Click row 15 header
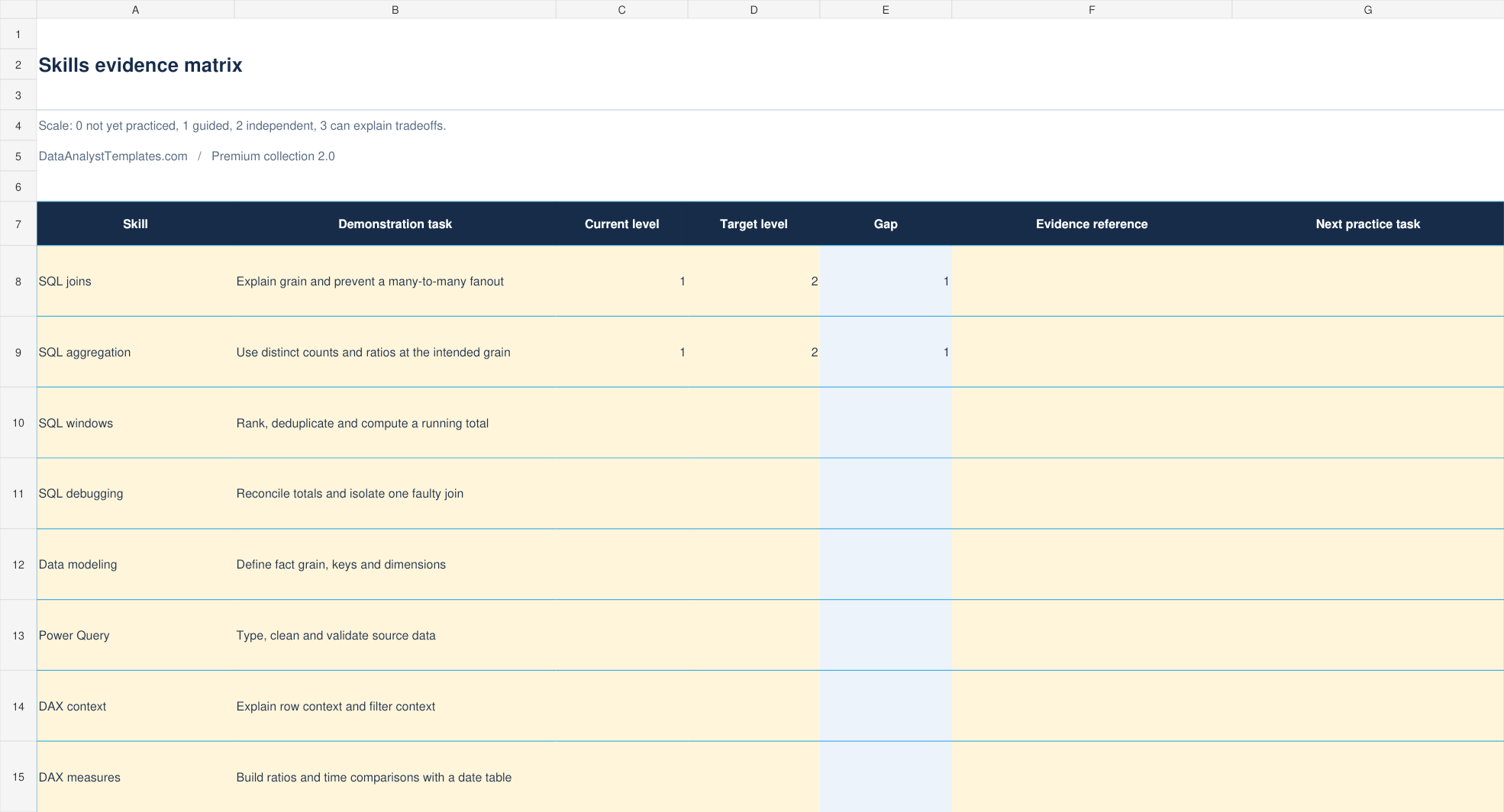1504x812 pixels. coord(18,777)
